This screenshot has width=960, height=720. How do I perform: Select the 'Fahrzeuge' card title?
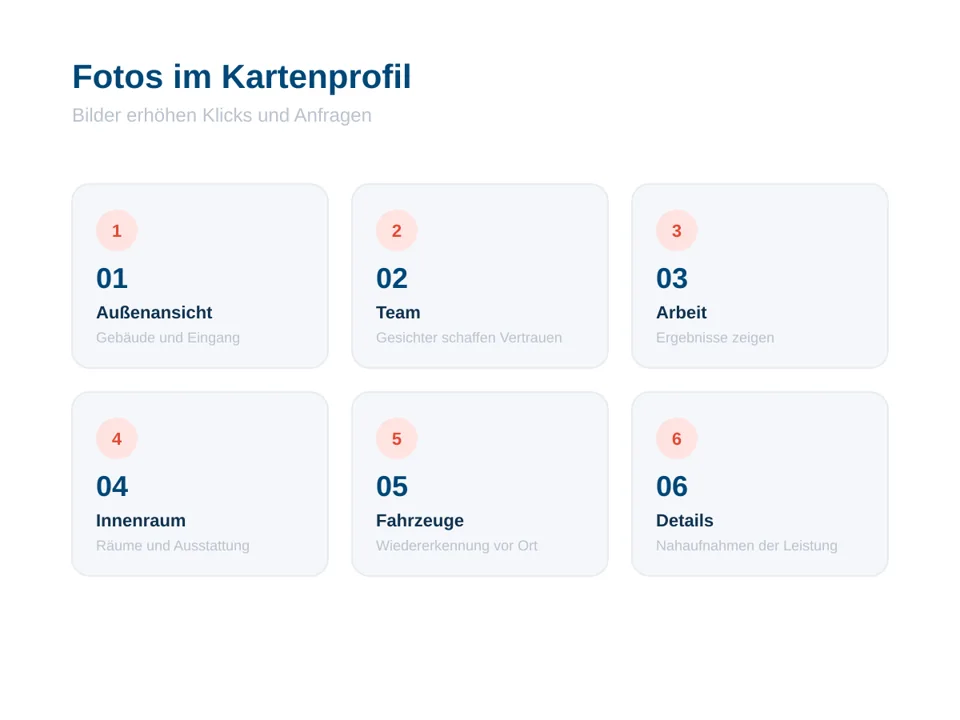(x=420, y=520)
